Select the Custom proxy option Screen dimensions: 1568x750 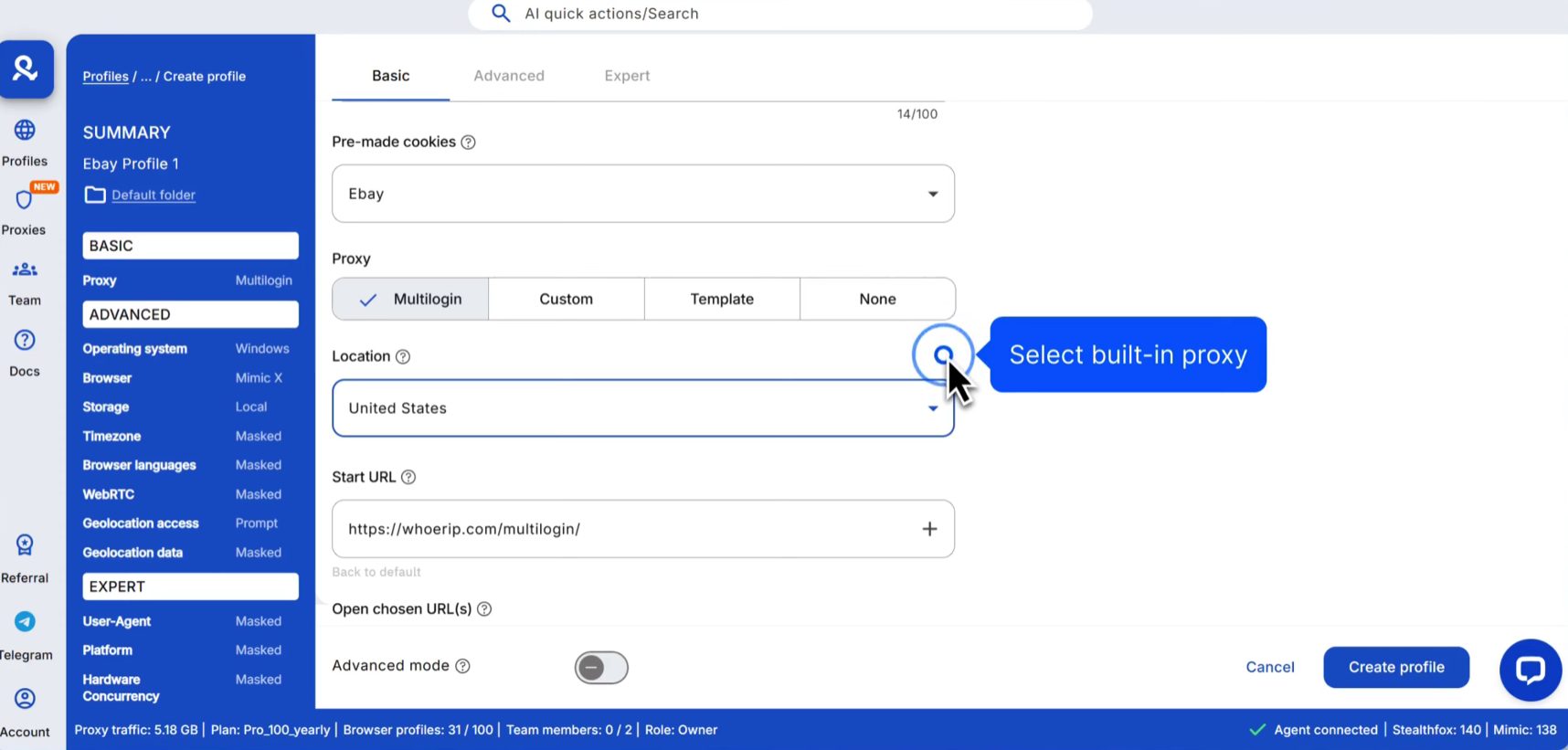click(x=566, y=299)
